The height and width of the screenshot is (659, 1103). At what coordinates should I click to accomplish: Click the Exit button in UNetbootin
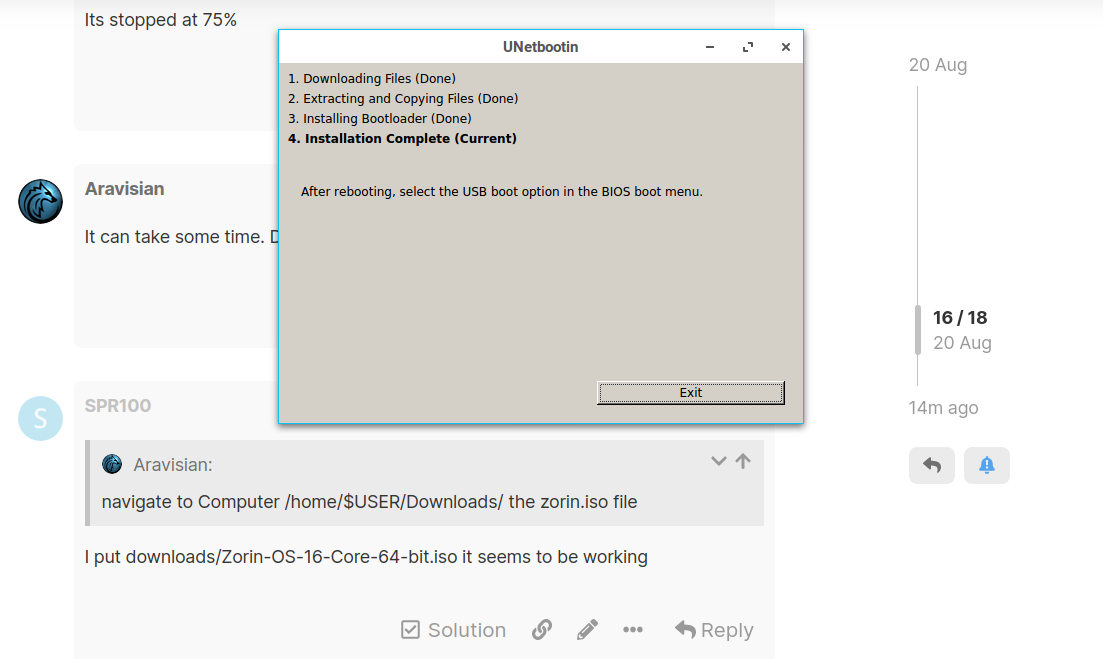coord(690,392)
